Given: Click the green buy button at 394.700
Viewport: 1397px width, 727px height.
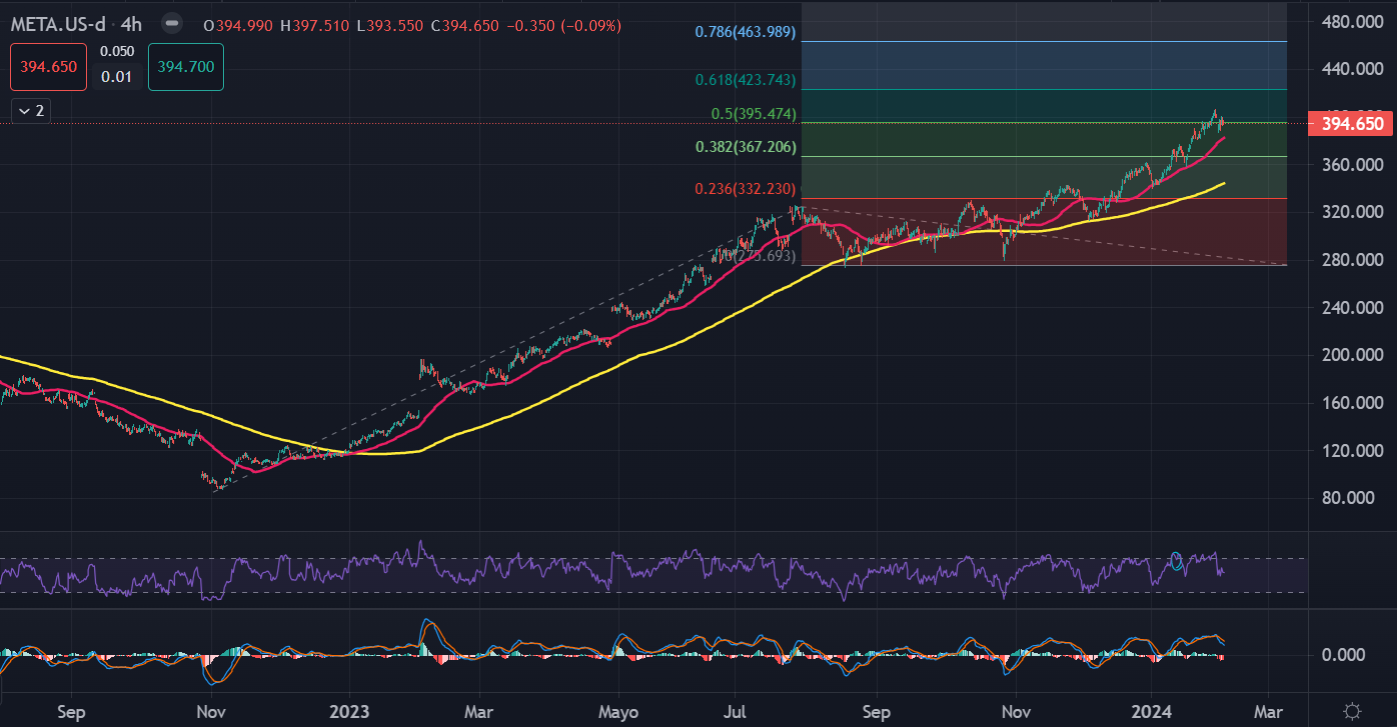Looking at the screenshot, I should tap(185, 68).
